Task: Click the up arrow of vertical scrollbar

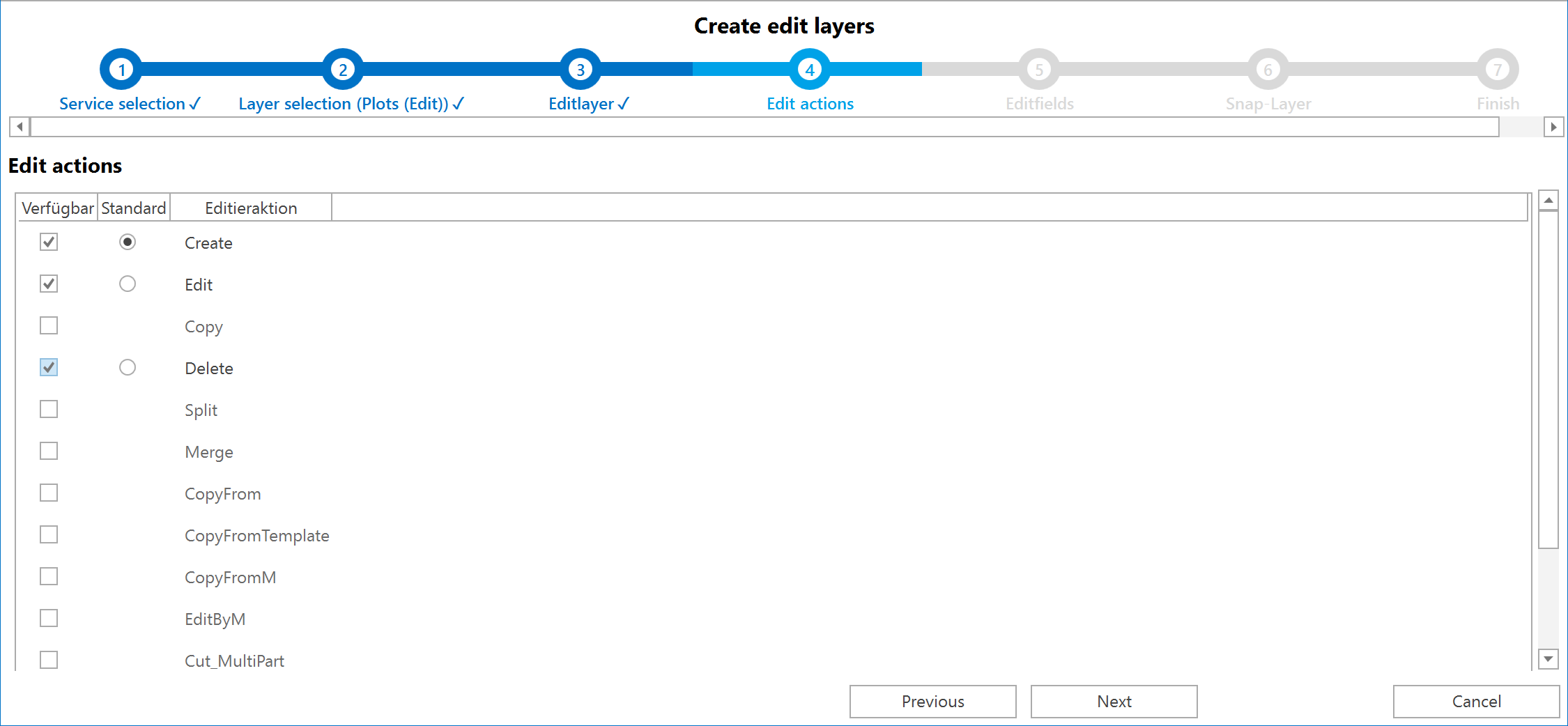Action: [x=1548, y=200]
